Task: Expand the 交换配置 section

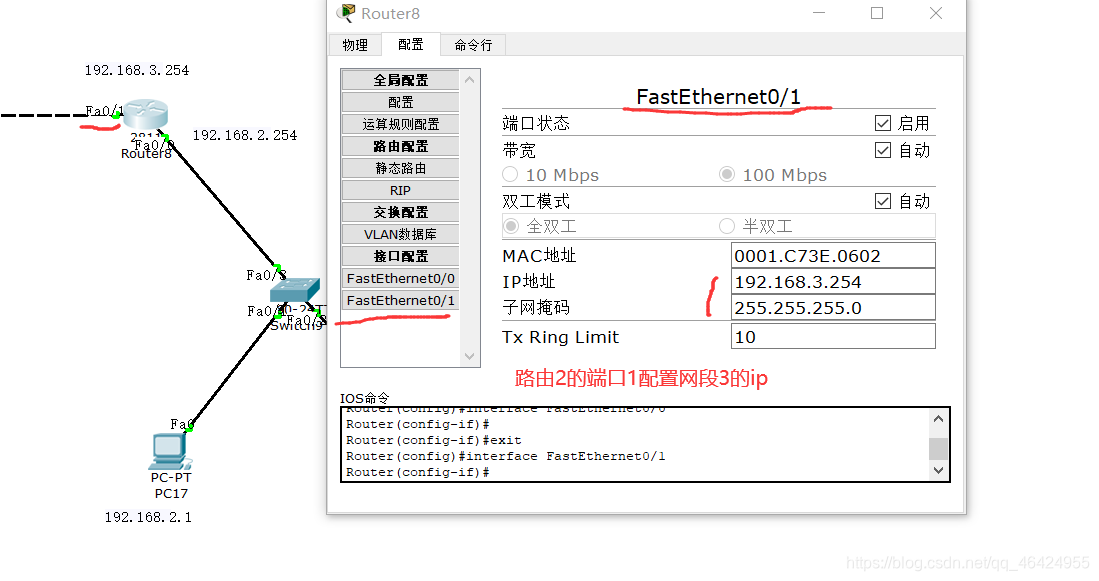Action: (x=400, y=211)
